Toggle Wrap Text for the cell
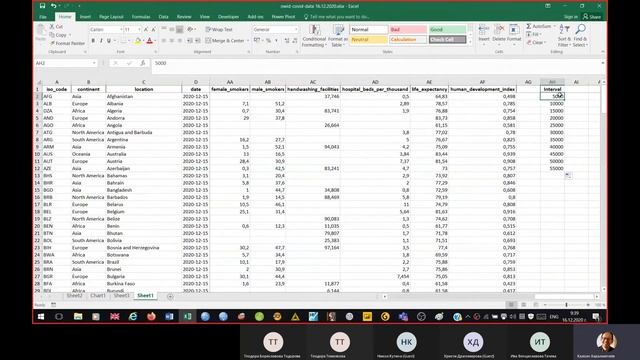The image size is (640, 360). point(219,29)
